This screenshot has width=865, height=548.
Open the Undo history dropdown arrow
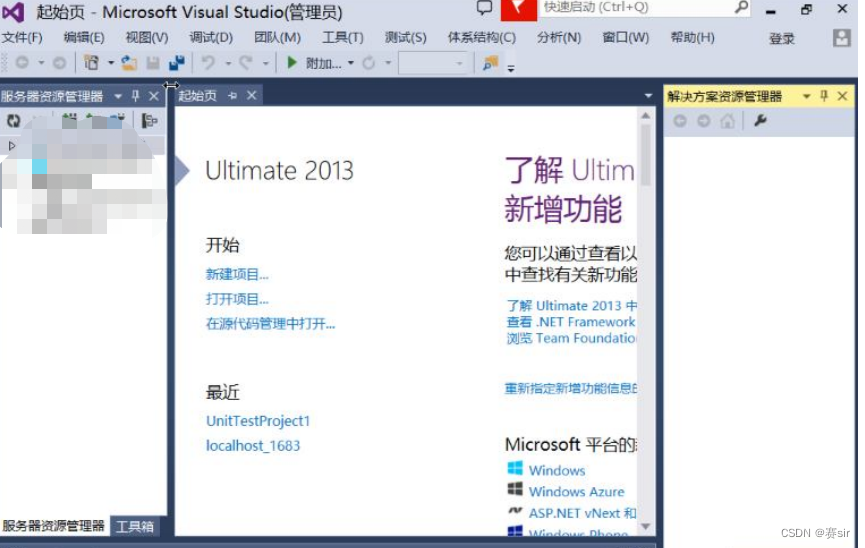[x=228, y=63]
